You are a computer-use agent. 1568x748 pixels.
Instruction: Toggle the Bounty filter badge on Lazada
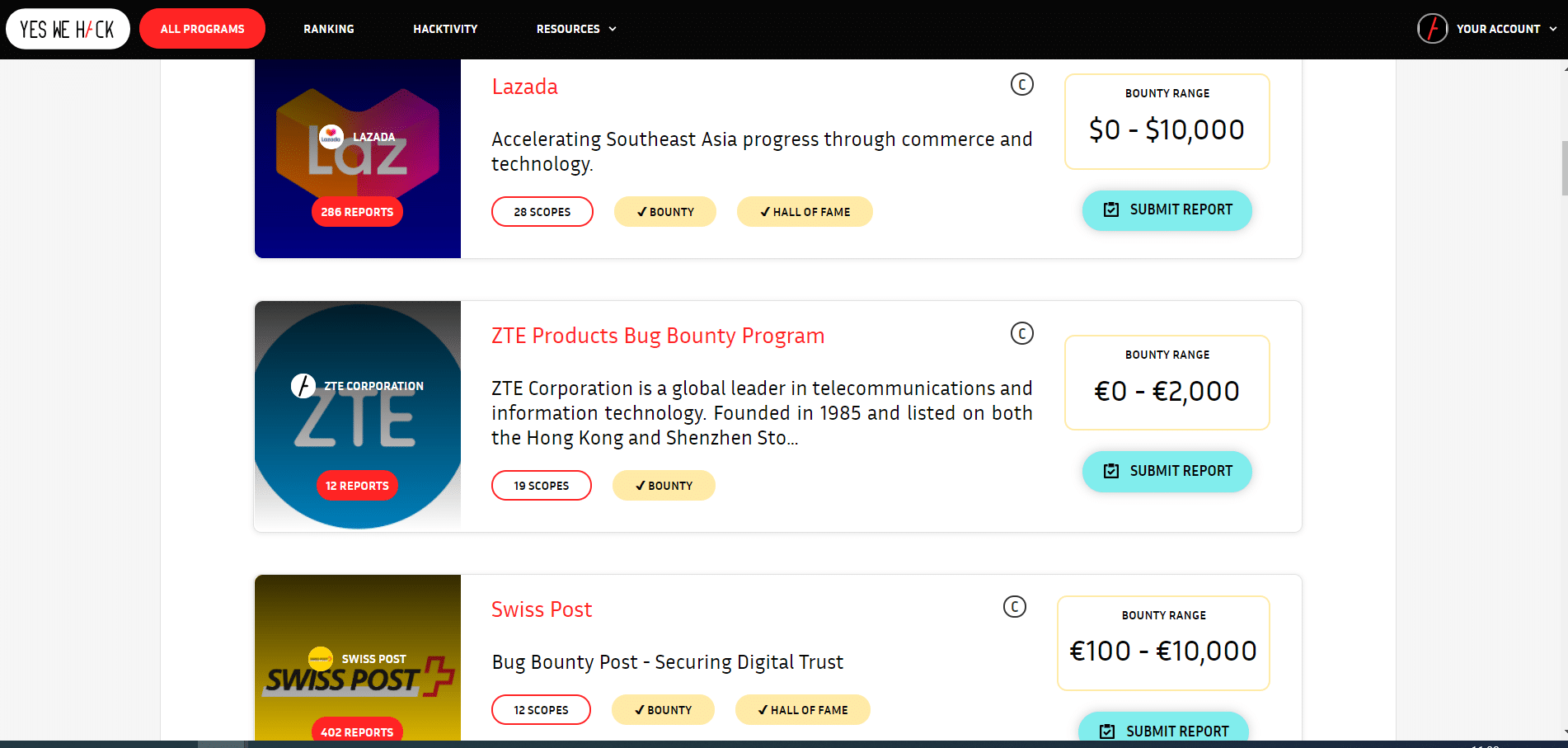click(664, 211)
